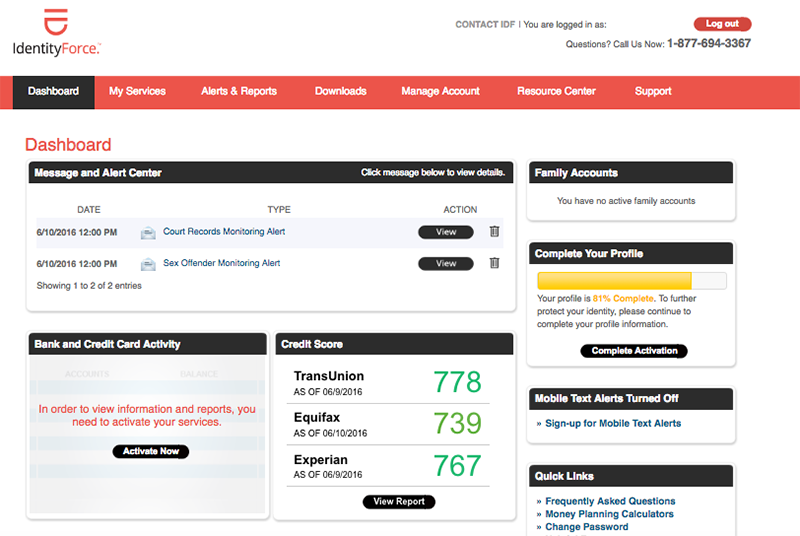Click 'You have no active family accounts'
This screenshot has width=800, height=536.
(x=626, y=201)
